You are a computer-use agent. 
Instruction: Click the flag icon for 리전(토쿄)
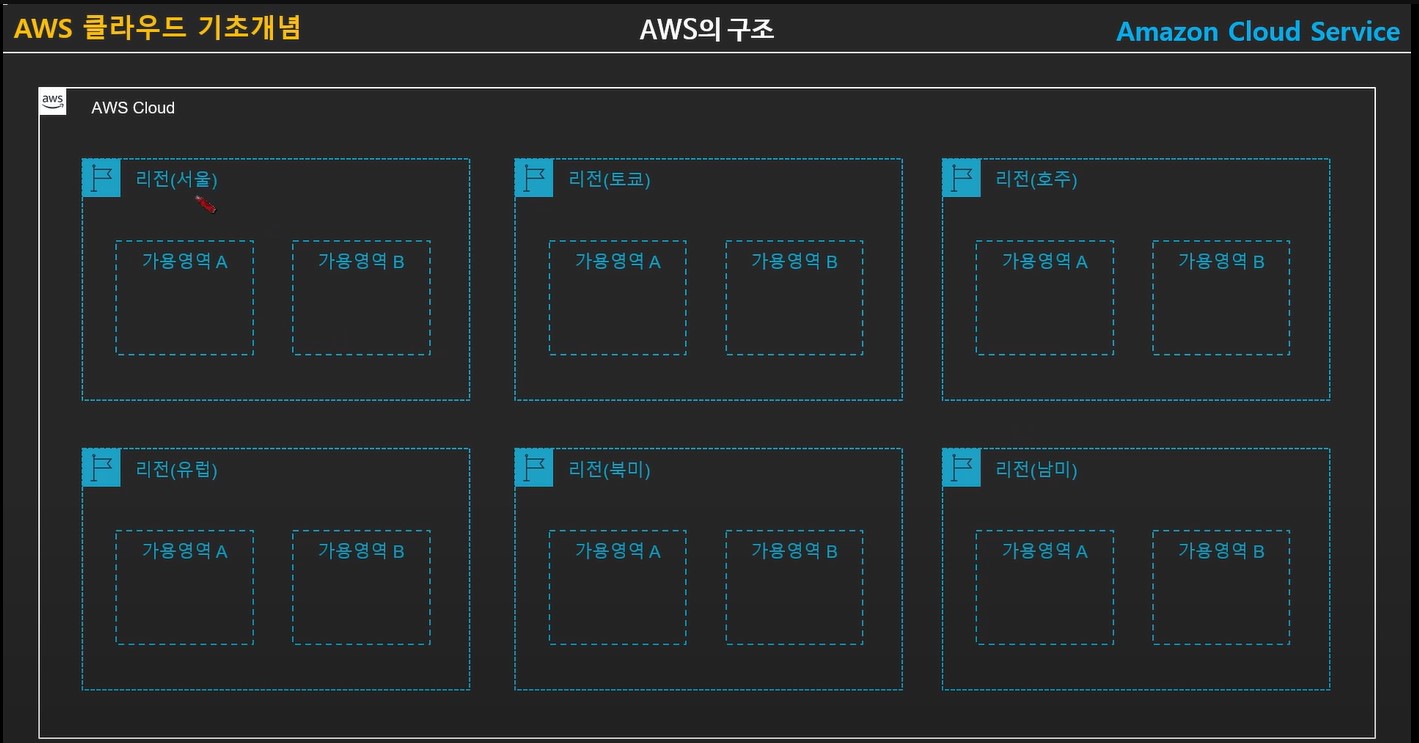click(x=534, y=178)
